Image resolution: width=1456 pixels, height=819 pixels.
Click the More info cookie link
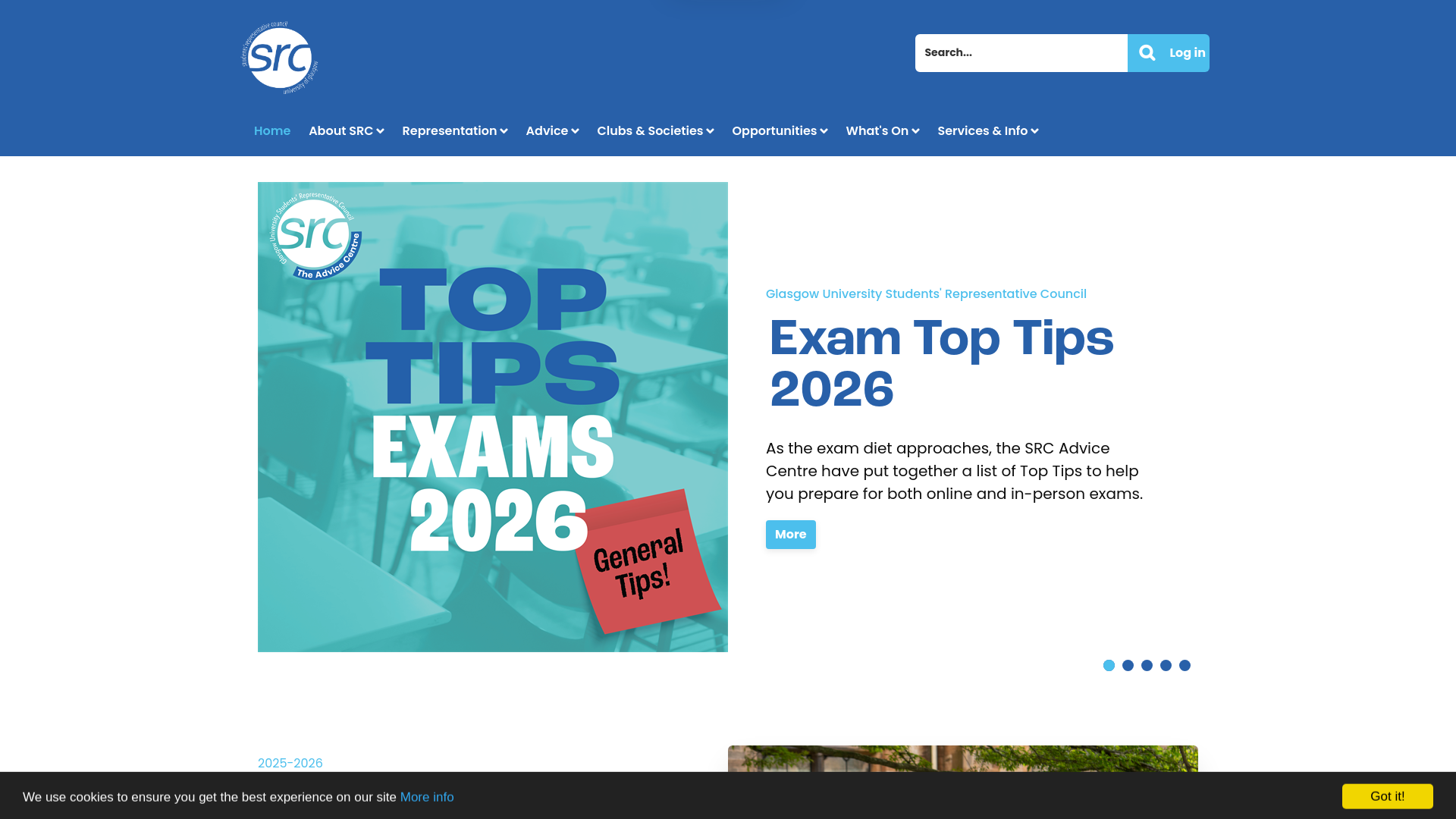coord(427,797)
